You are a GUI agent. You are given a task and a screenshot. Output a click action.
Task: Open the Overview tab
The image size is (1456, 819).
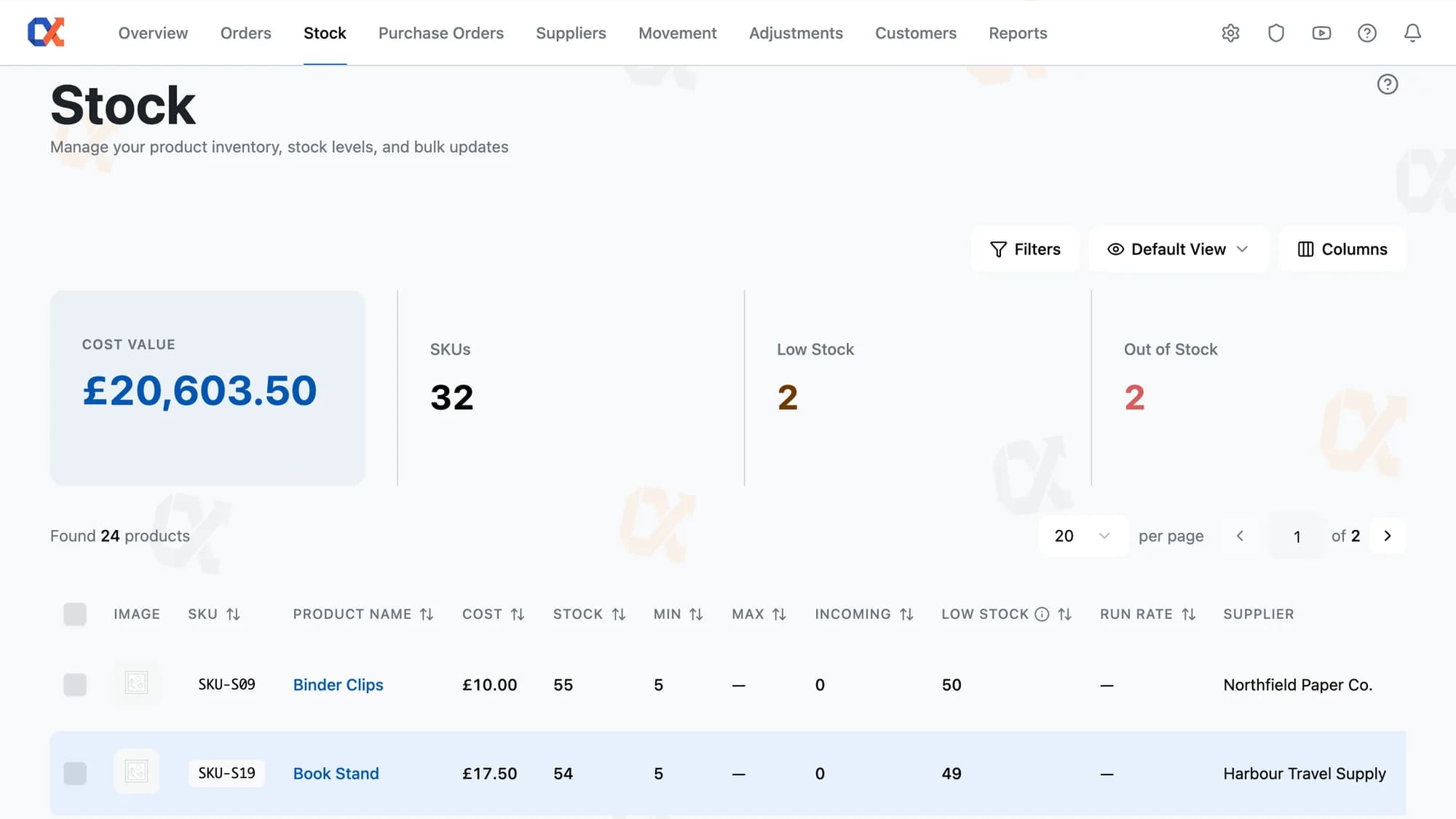[x=153, y=33]
